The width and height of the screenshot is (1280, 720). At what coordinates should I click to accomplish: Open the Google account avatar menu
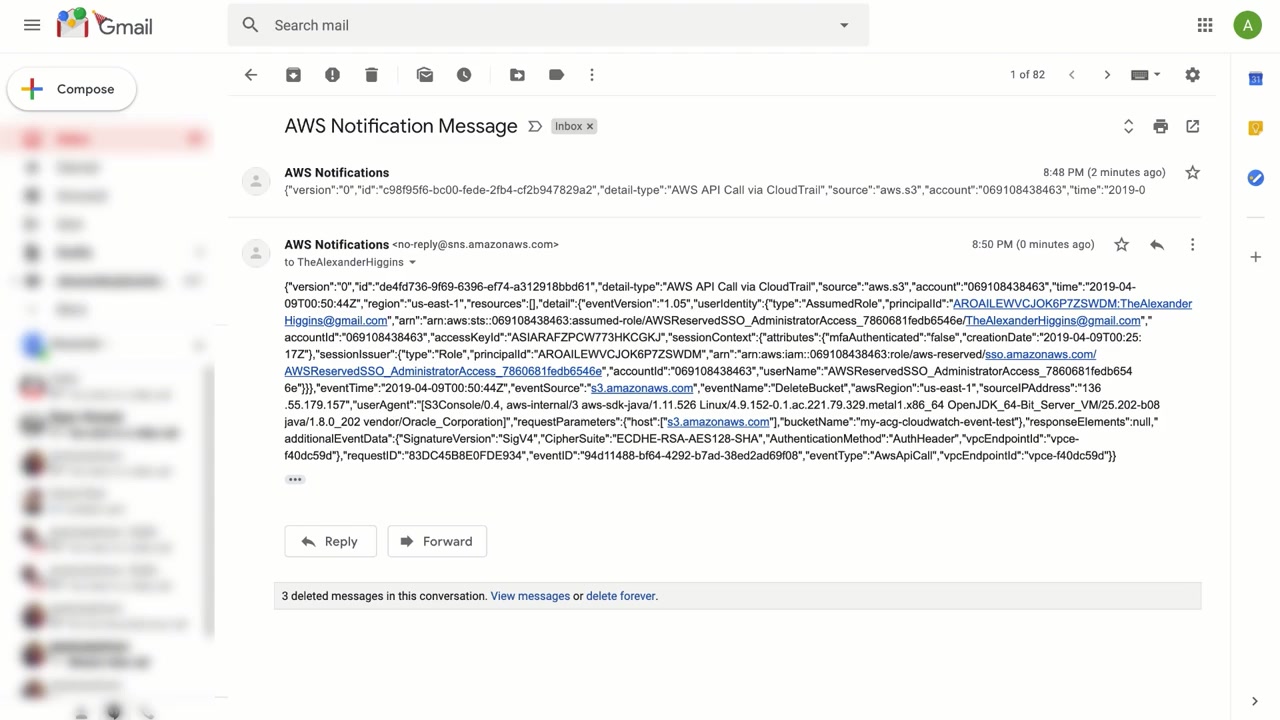(x=1247, y=25)
